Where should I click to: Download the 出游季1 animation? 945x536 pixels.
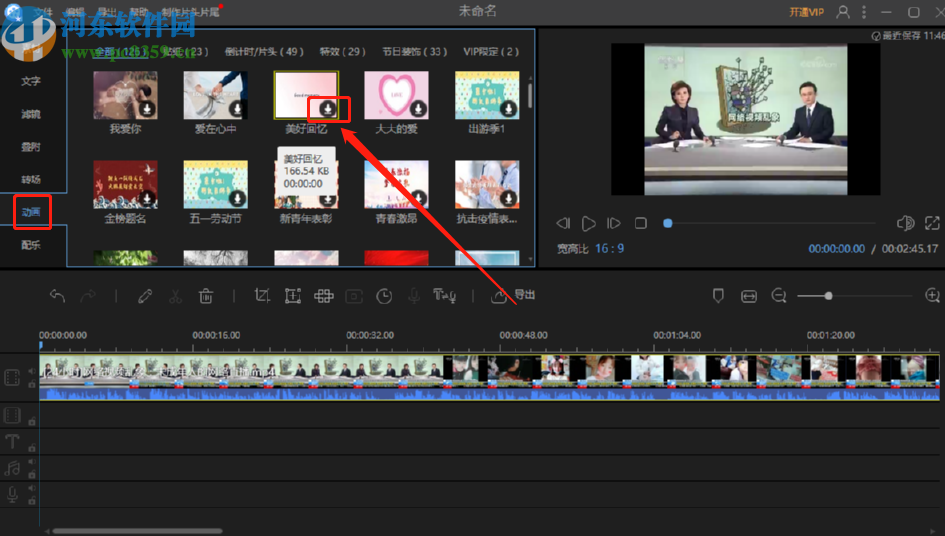click(x=509, y=109)
